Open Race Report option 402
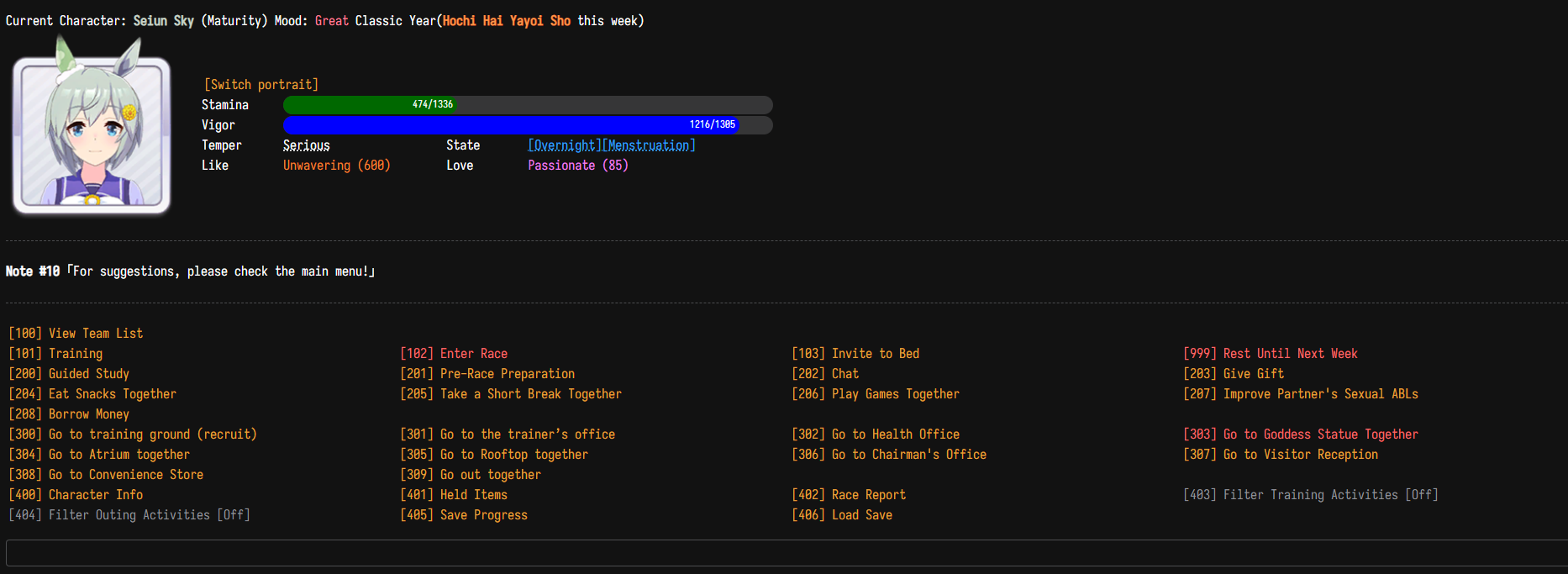The height and width of the screenshot is (574, 1568). (849, 495)
